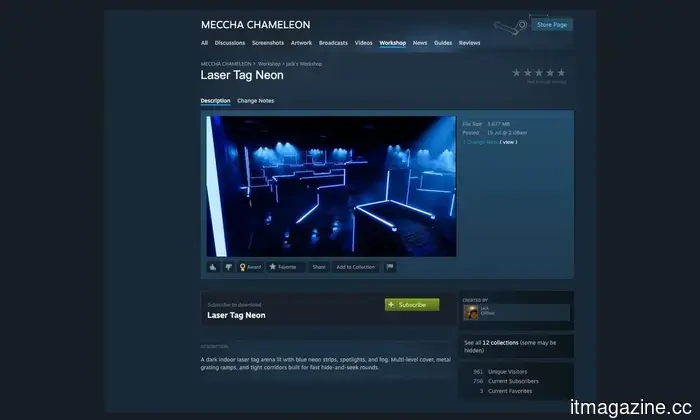Click the 3 Current Favorites stat
This screenshot has width=700, height=420.
pos(506,391)
